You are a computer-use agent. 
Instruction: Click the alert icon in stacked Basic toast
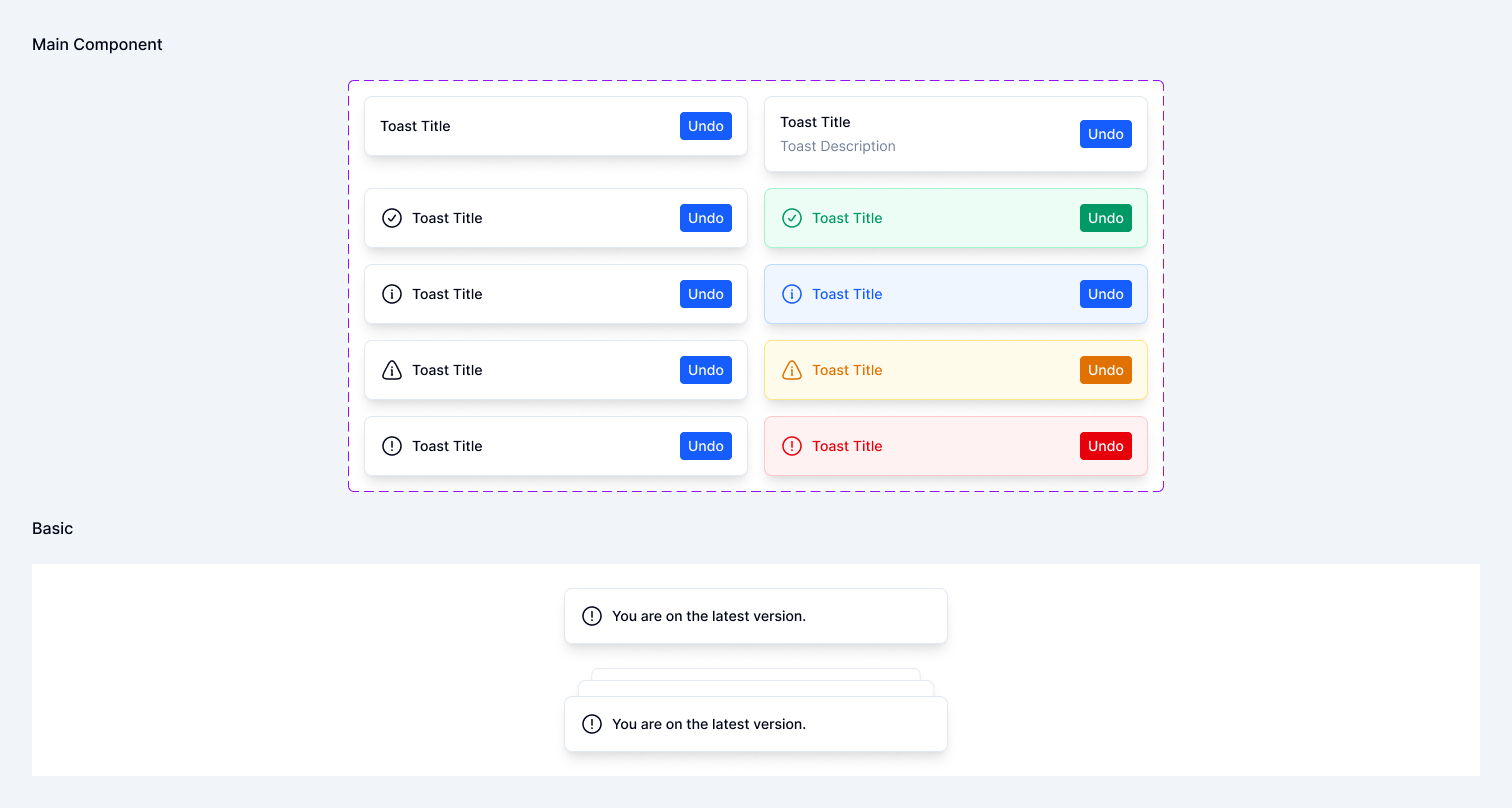coord(592,724)
